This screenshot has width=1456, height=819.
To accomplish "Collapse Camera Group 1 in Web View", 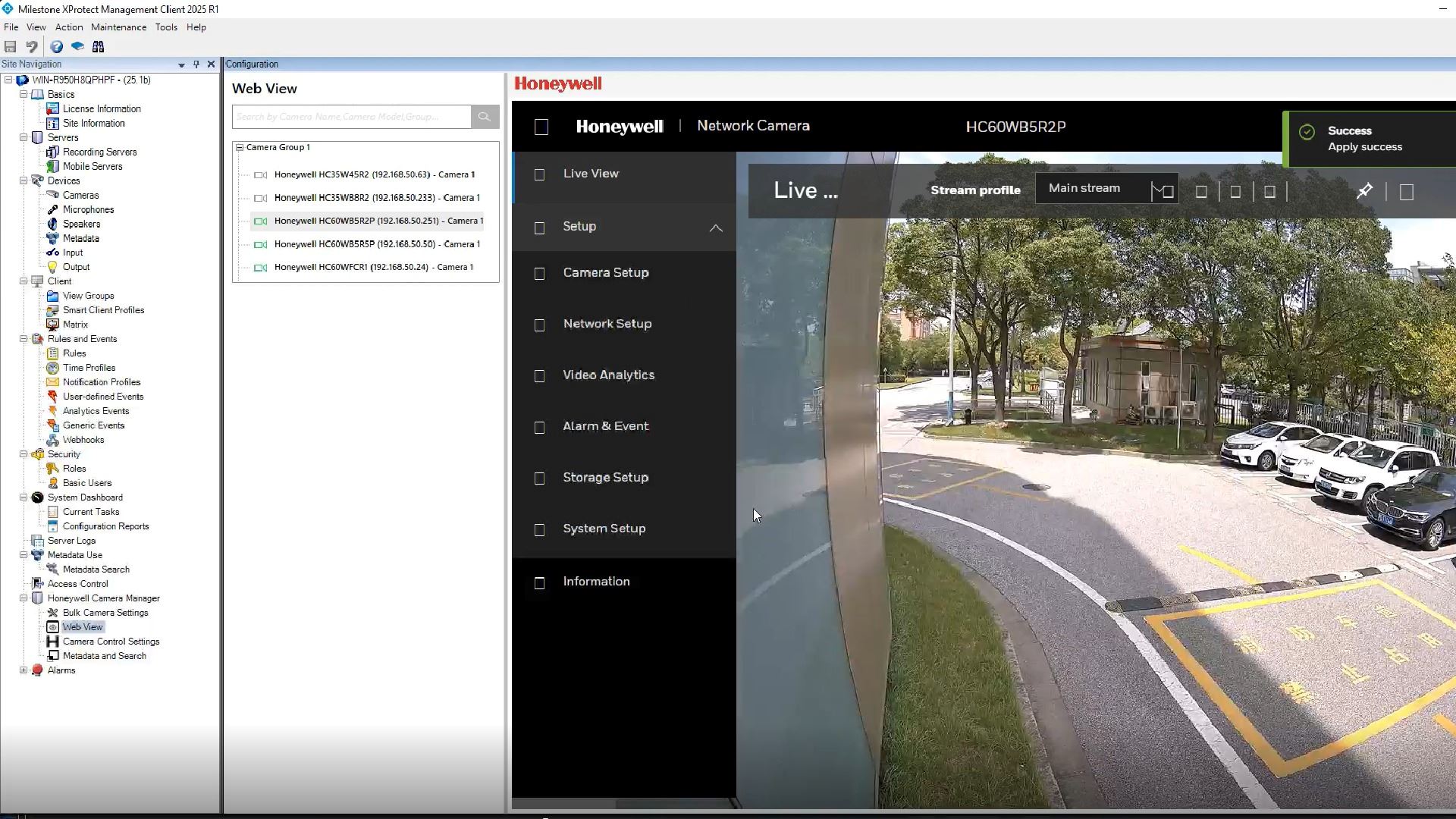I will [x=240, y=147].
